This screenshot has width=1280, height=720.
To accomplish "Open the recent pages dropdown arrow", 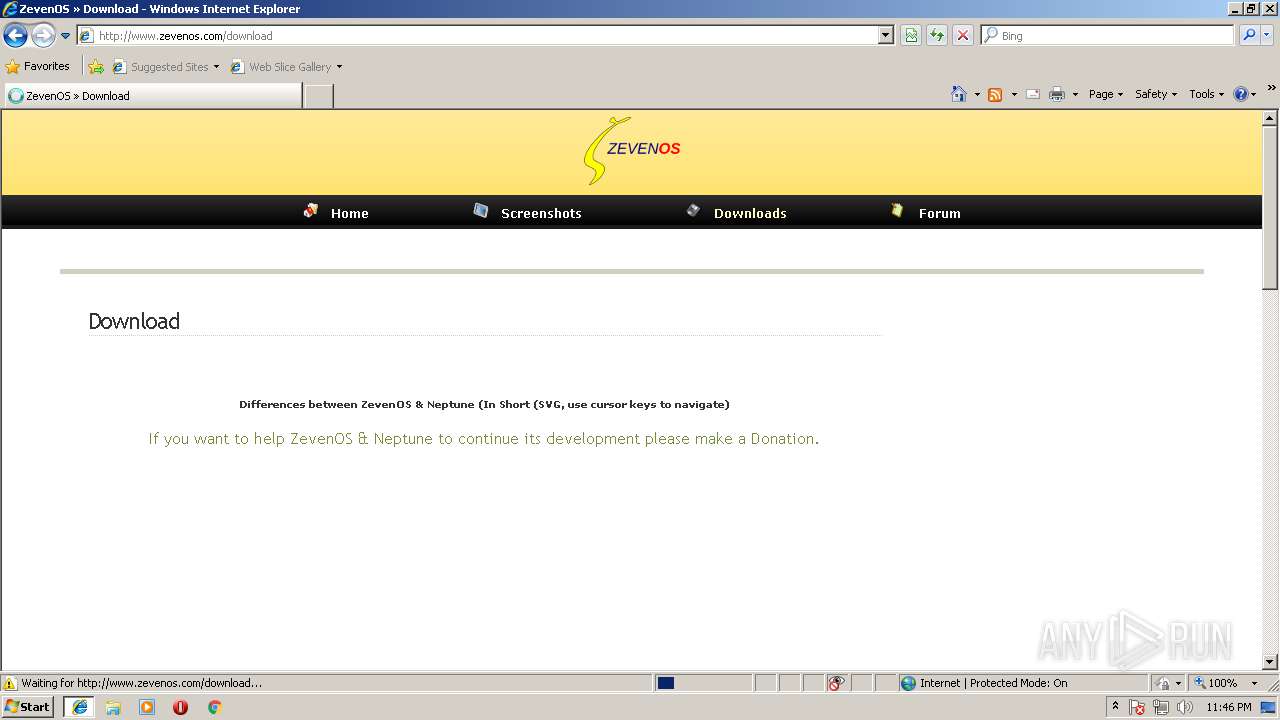I will 66,36.
